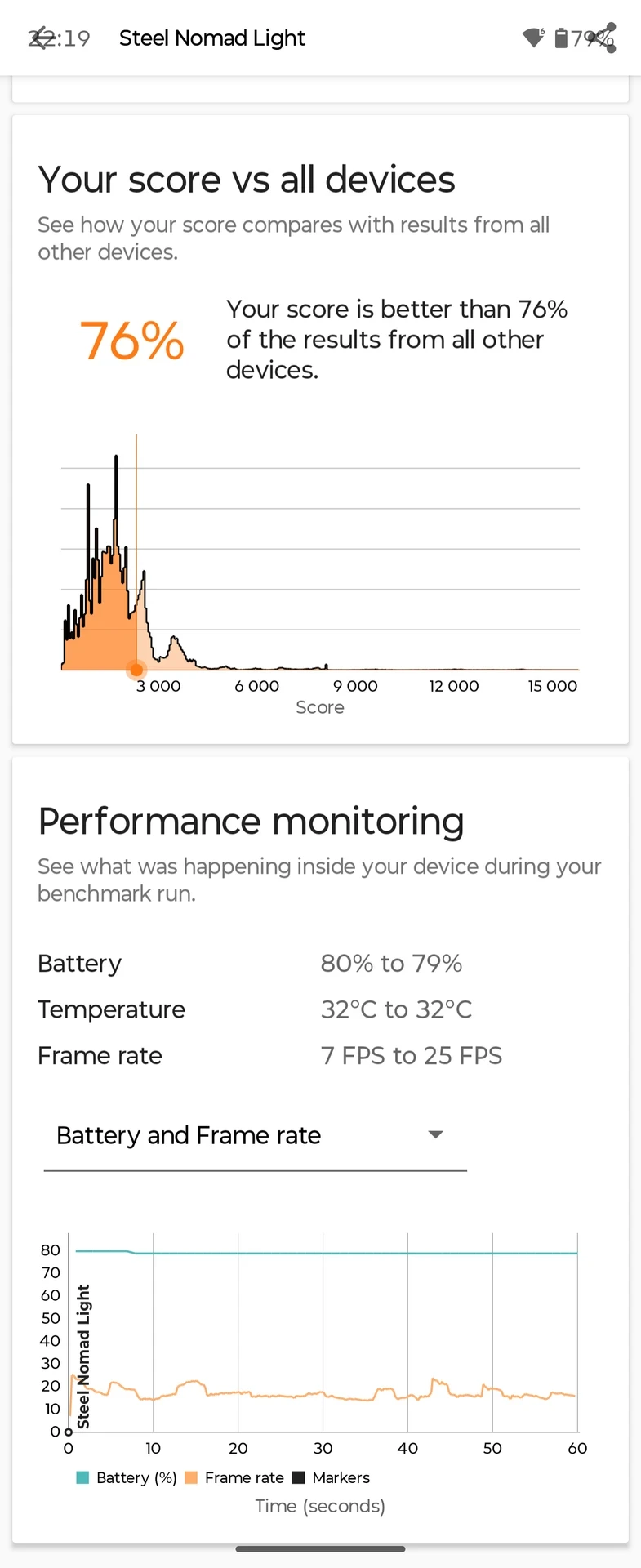Tap the Temperature row 32°C value

[x=397, y=1009]
